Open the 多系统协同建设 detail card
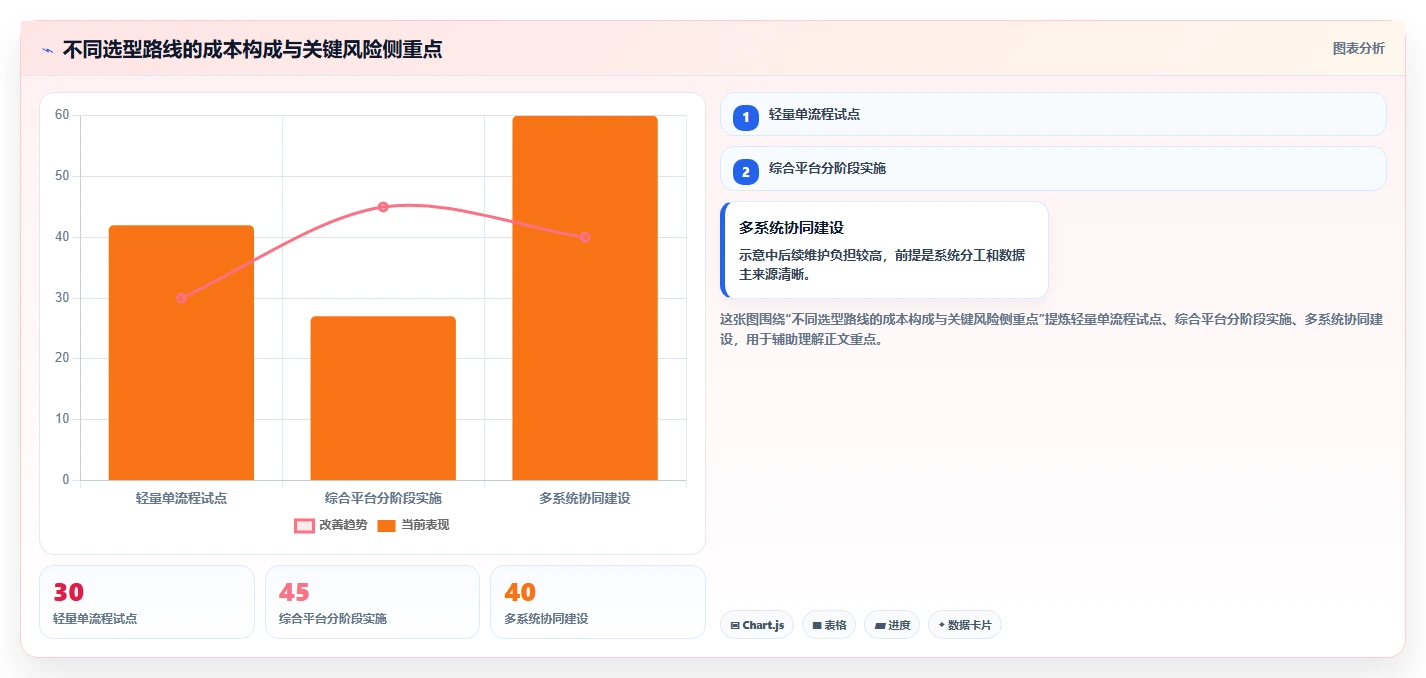Viewport: 1426px width, 678px height. (884, 250)
